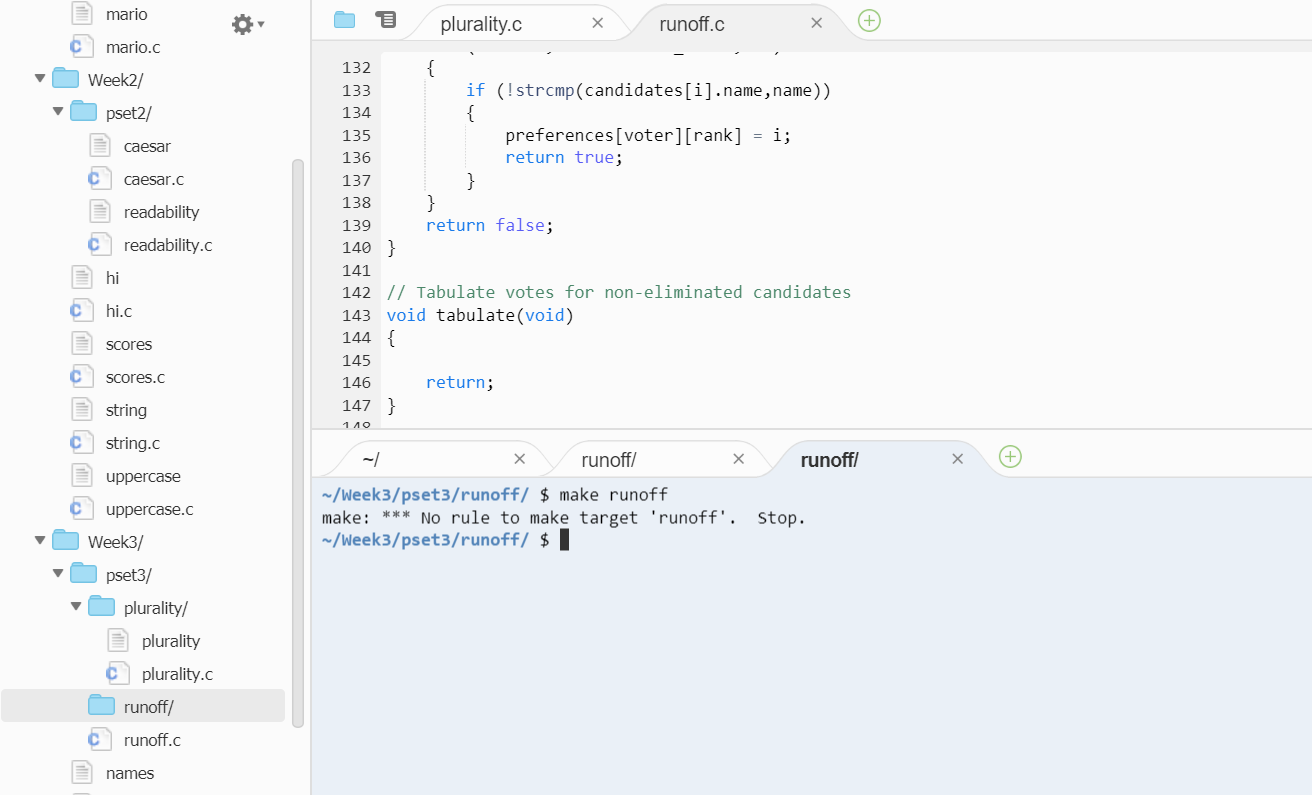The width and height of the screenshot is (1312, 795).
Task: Open readability.c C file icon
Action: [100, 244]
